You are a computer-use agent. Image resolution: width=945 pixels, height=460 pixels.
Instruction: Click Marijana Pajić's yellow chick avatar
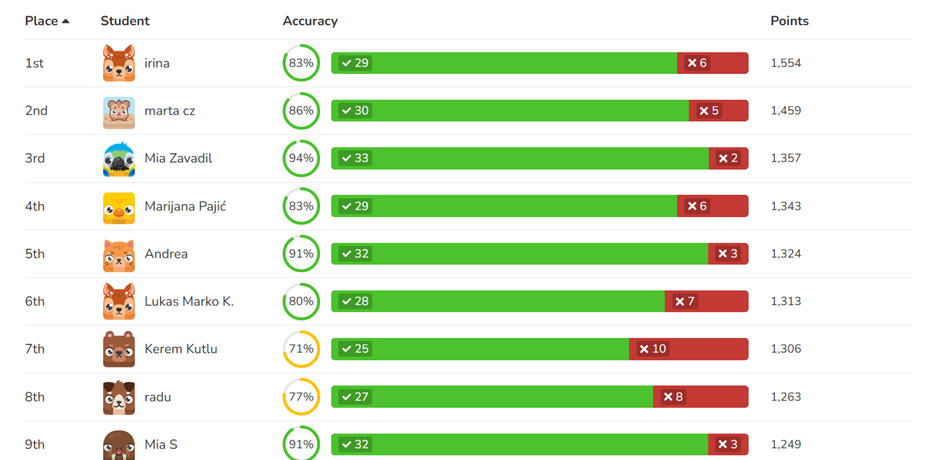pyautogui.click(x=119, y=207)
